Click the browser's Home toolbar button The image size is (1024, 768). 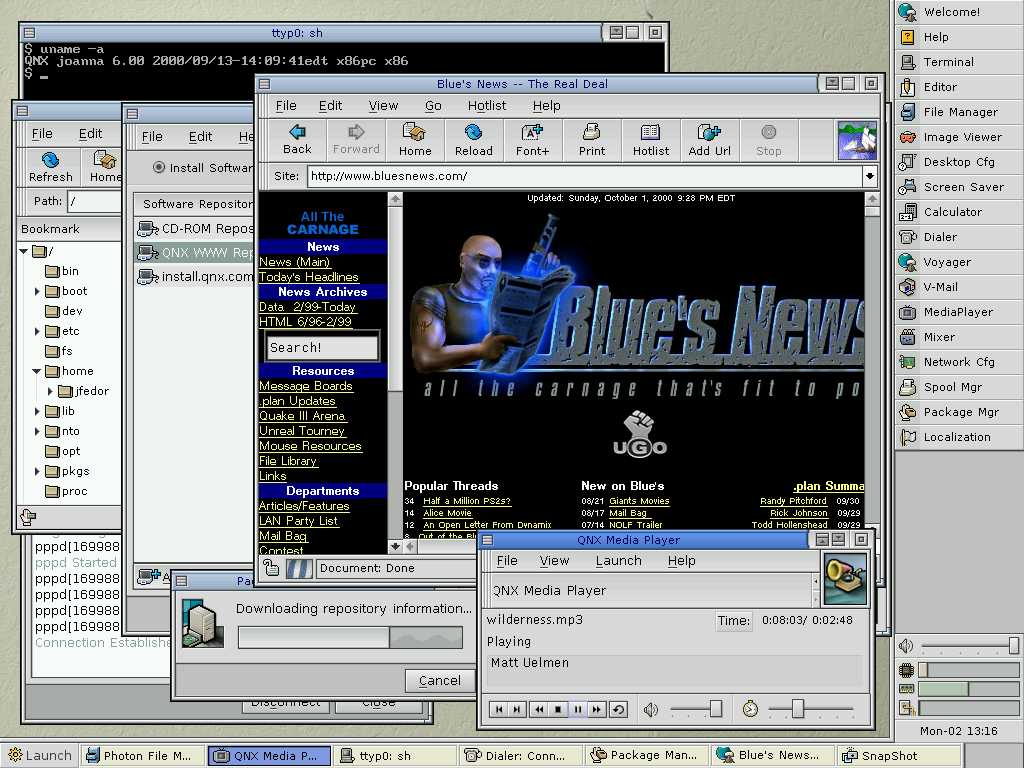tap(415, 140)
